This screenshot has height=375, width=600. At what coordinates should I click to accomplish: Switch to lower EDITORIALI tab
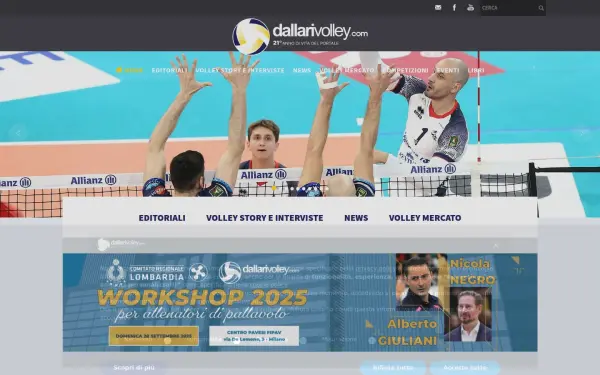coord(162,218)
